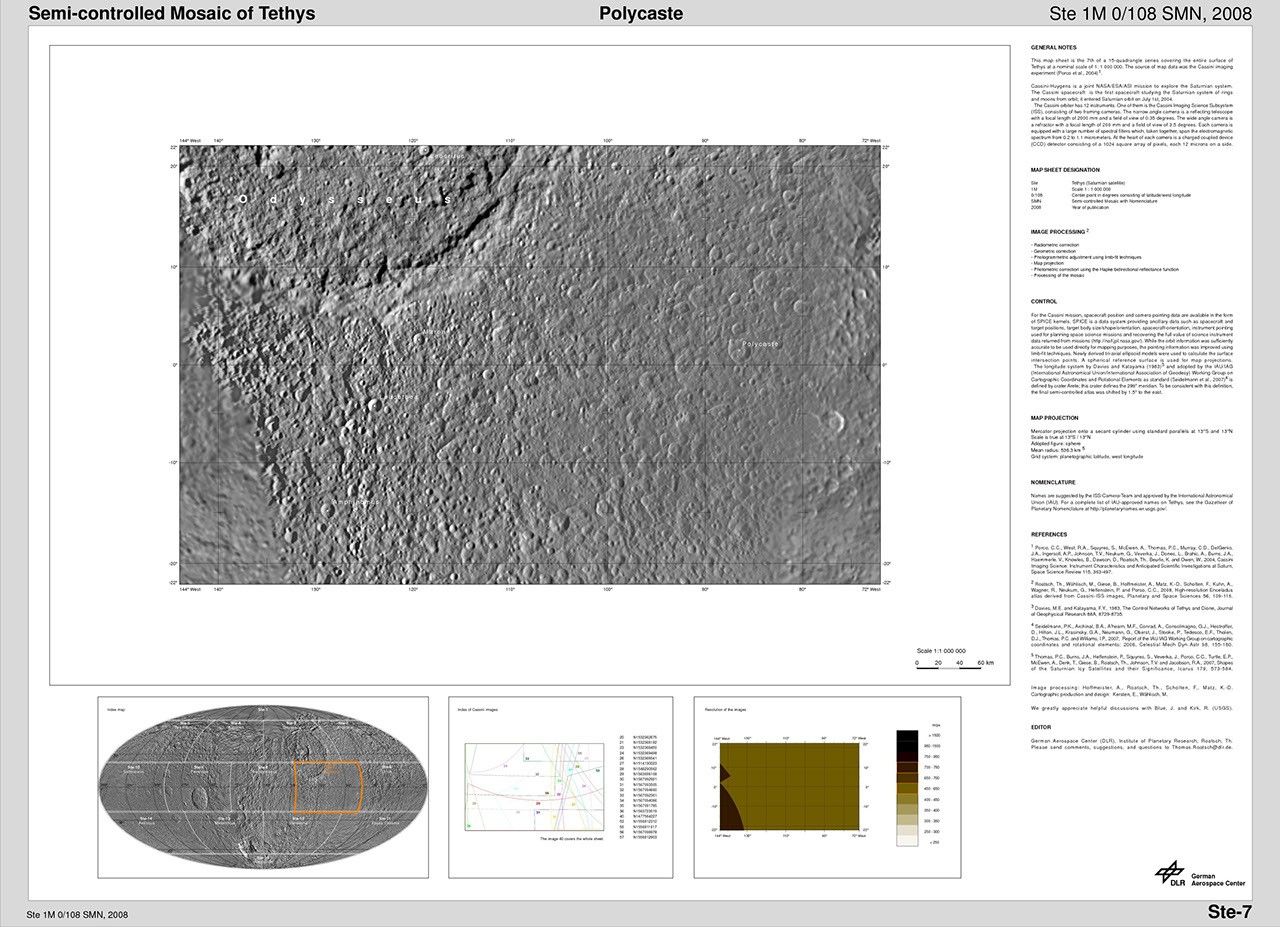Viewport: 1280px width, 927px height.
Task: Click the Ste-7 sheet label at bottom right
Action: coord(1229,911)
